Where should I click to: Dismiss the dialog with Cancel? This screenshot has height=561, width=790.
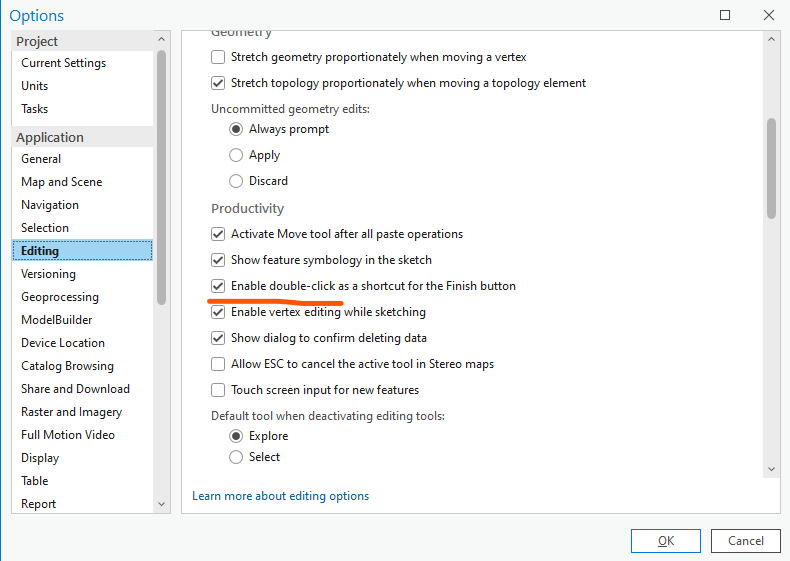[746, 541]
